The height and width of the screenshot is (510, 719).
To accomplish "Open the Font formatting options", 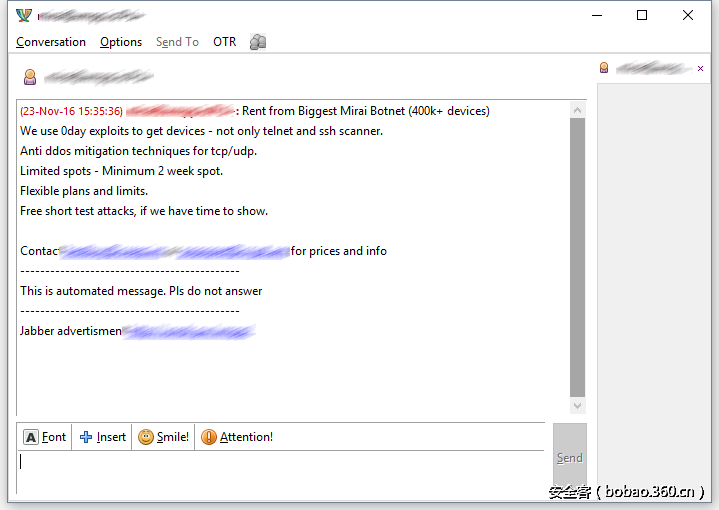I will click(45, 437).
